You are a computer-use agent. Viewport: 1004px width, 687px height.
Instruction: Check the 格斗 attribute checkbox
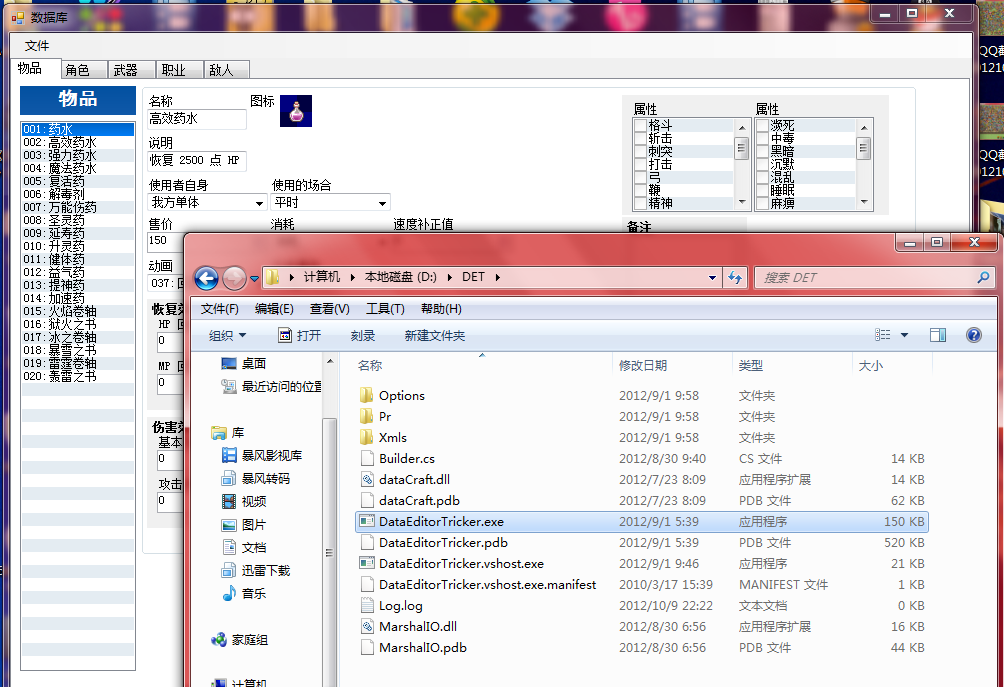640,125
